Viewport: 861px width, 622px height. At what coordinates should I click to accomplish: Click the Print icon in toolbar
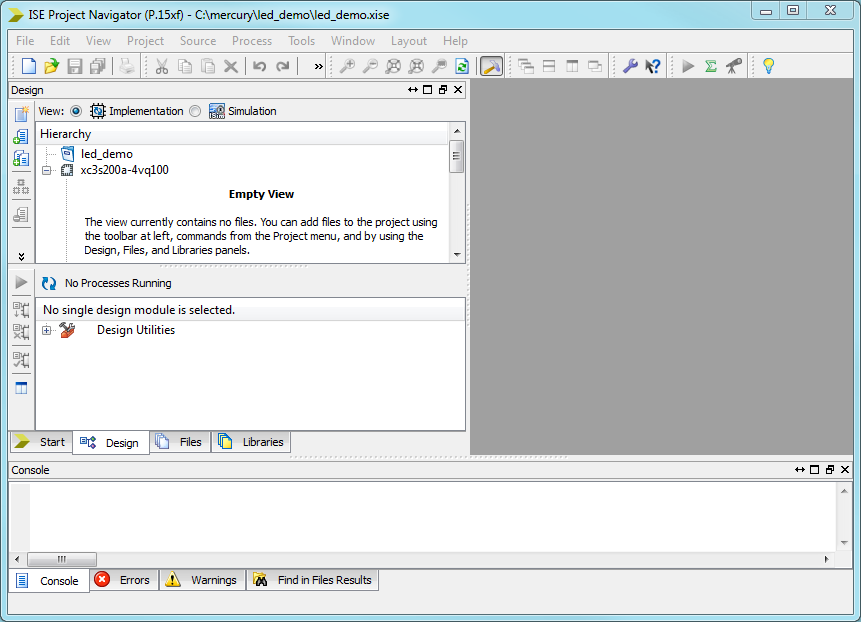(127, 66)
